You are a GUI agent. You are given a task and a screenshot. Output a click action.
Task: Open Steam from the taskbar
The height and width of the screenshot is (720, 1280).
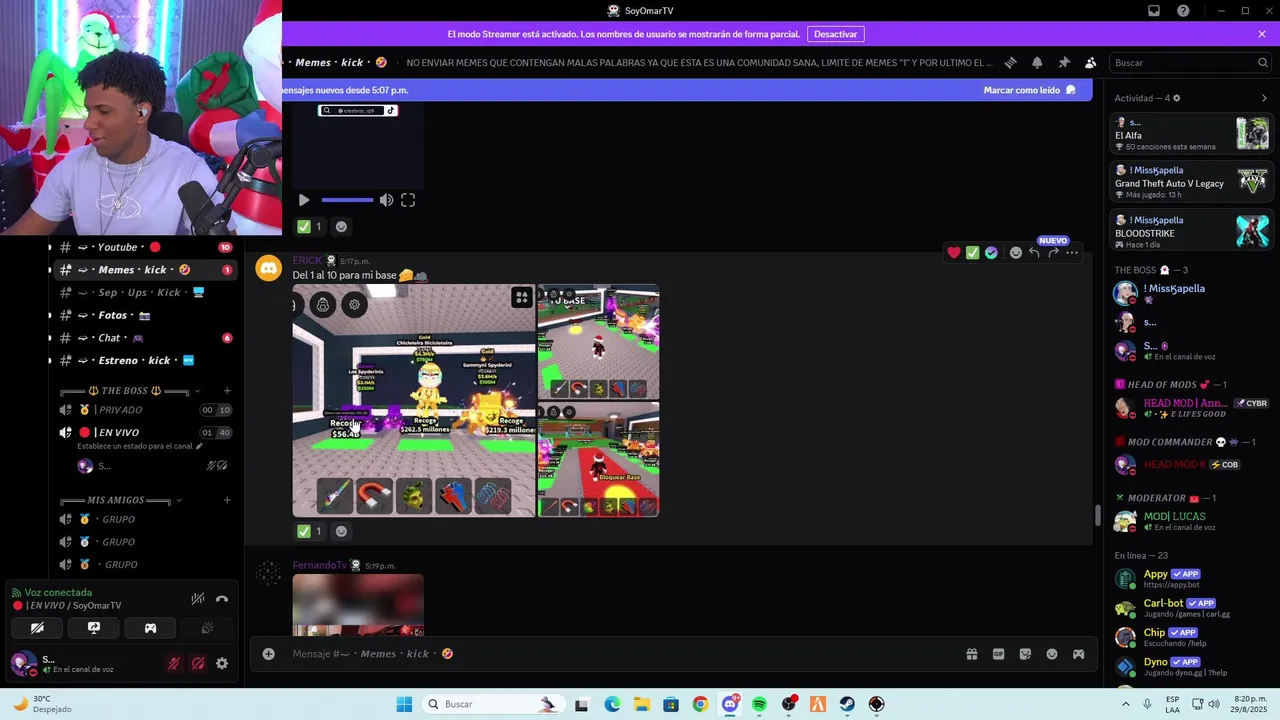coord(847,704)
